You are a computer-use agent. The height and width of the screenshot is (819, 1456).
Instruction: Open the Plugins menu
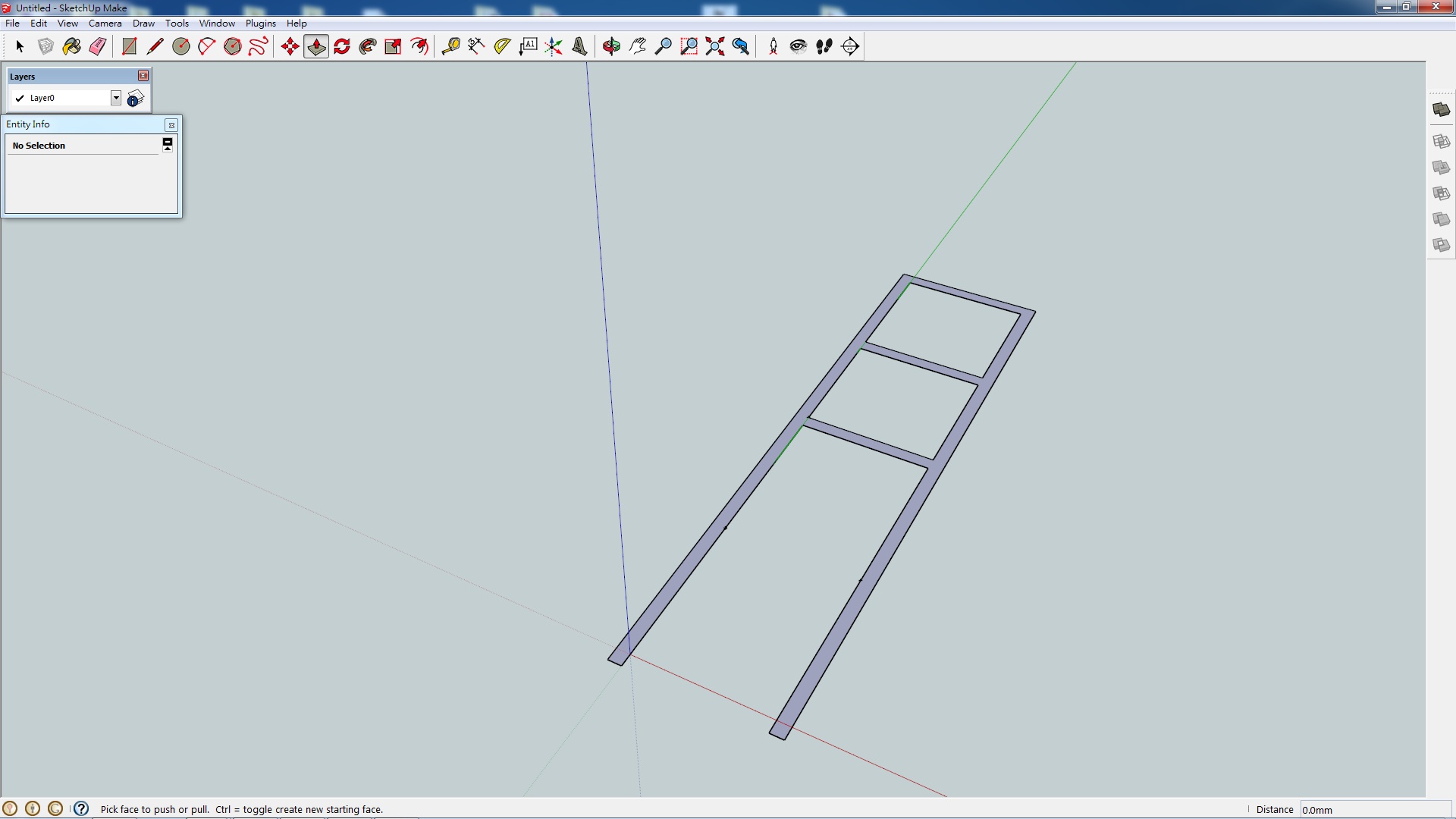click(x=260, y=24)
